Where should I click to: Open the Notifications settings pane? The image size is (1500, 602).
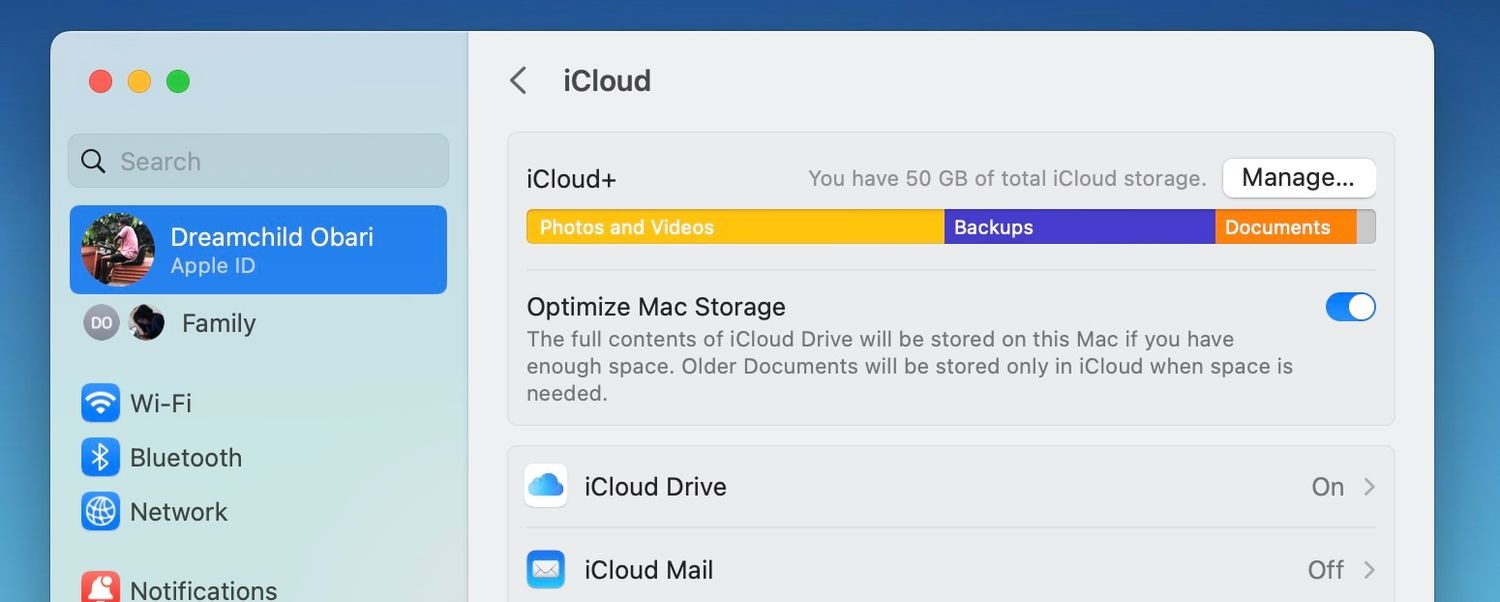click(x=258, y=588)
